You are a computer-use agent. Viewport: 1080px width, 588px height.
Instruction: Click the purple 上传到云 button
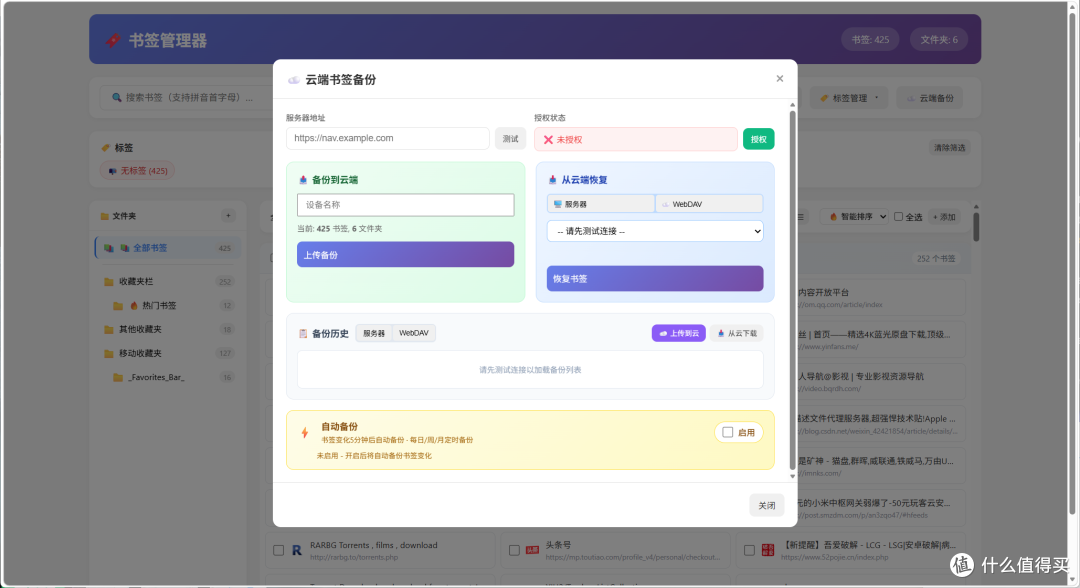pos(678,333)
